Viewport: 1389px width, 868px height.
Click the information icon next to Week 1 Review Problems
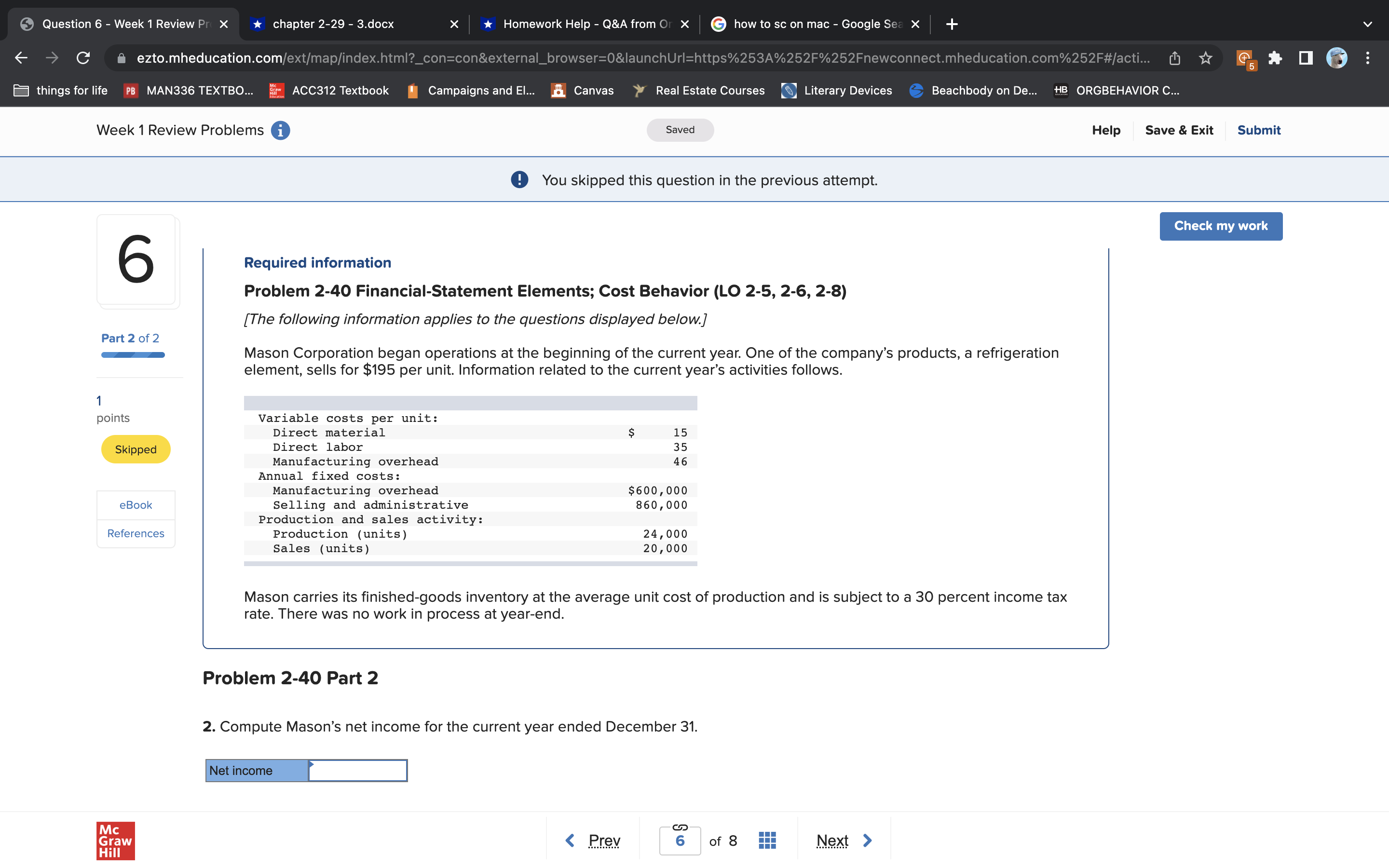[278, 129]
